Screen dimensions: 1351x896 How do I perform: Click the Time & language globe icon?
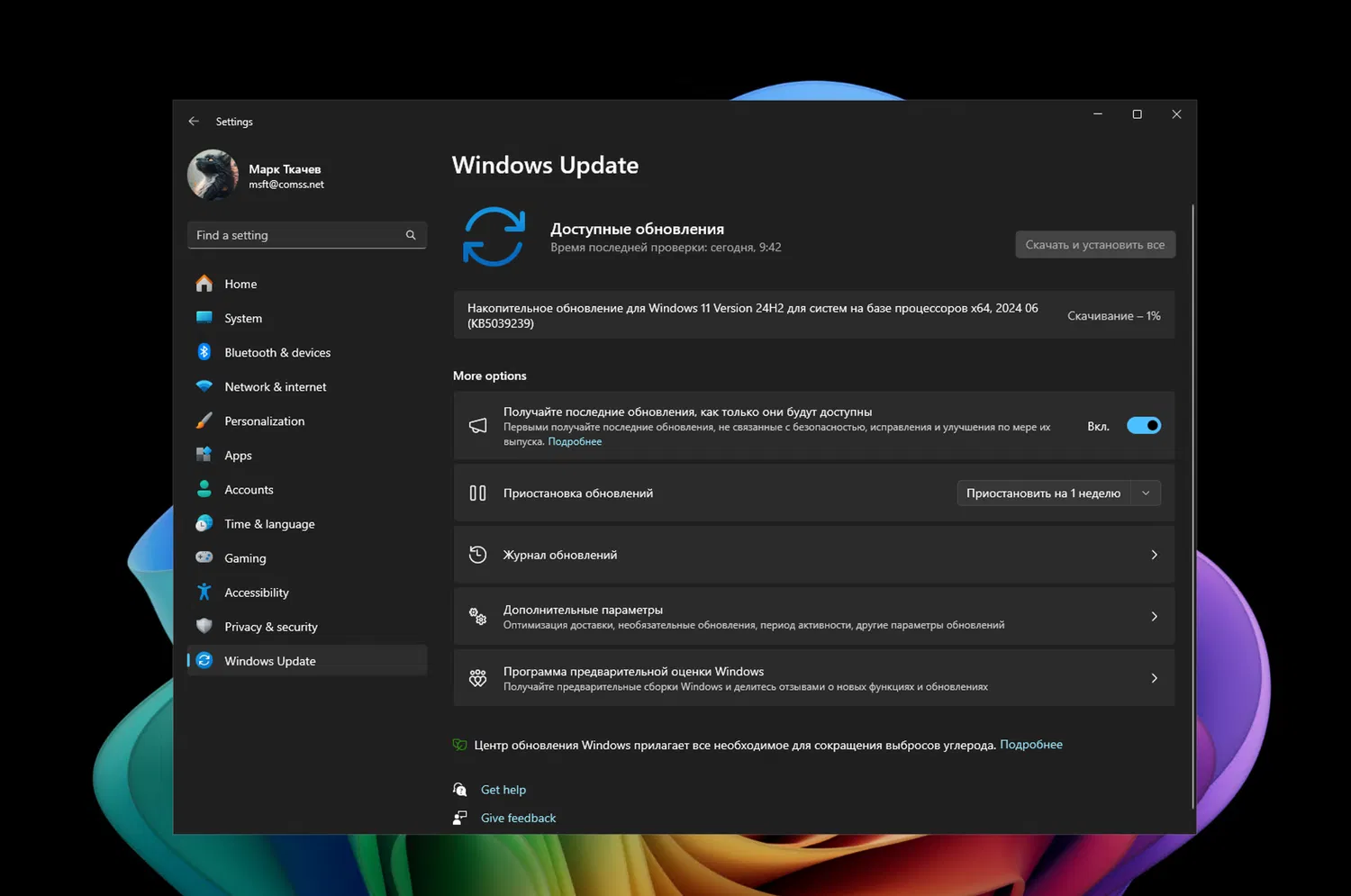204,523
